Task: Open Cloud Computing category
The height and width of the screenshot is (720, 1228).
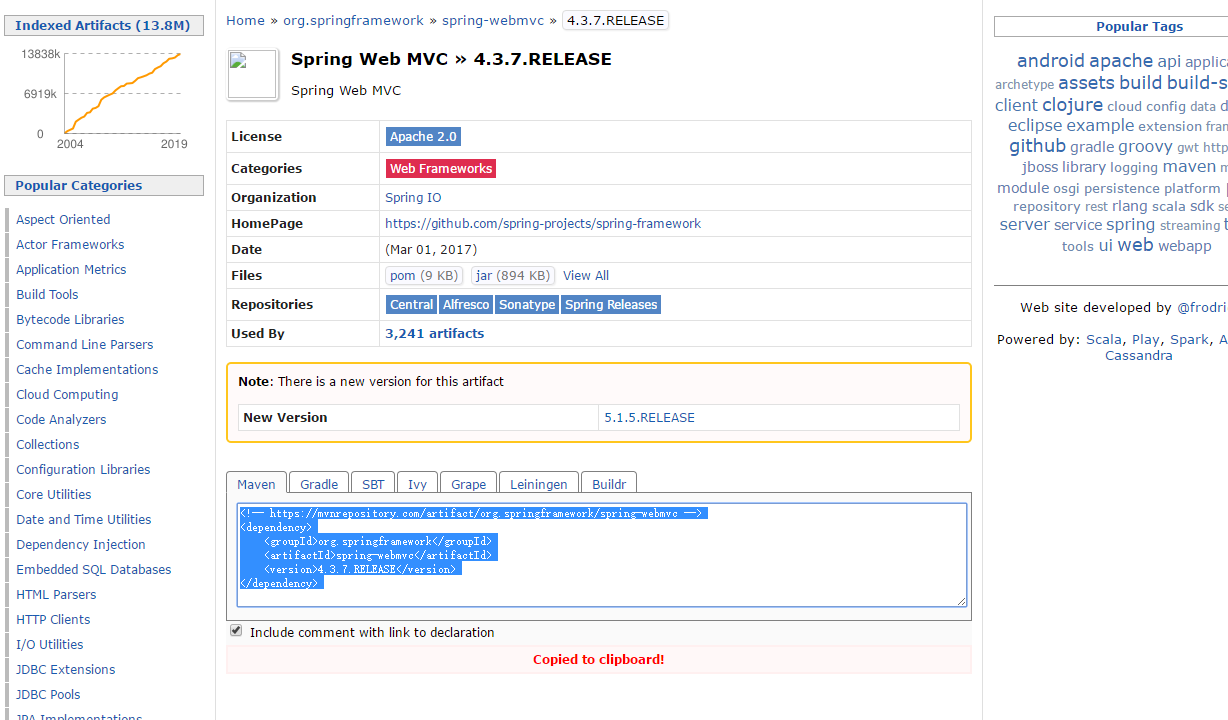Action: tap(67, 395)
